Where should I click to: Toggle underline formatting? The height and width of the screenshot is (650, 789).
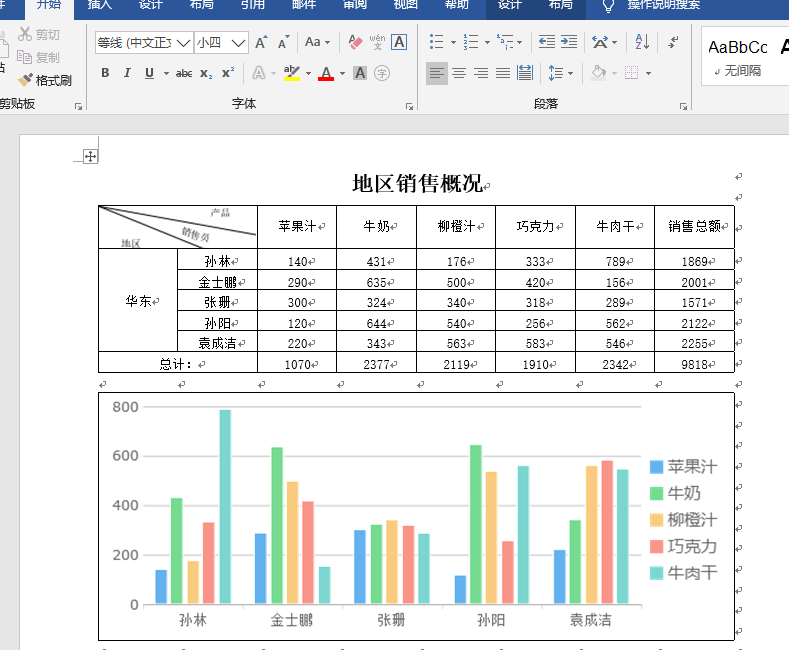coord(149,73)
